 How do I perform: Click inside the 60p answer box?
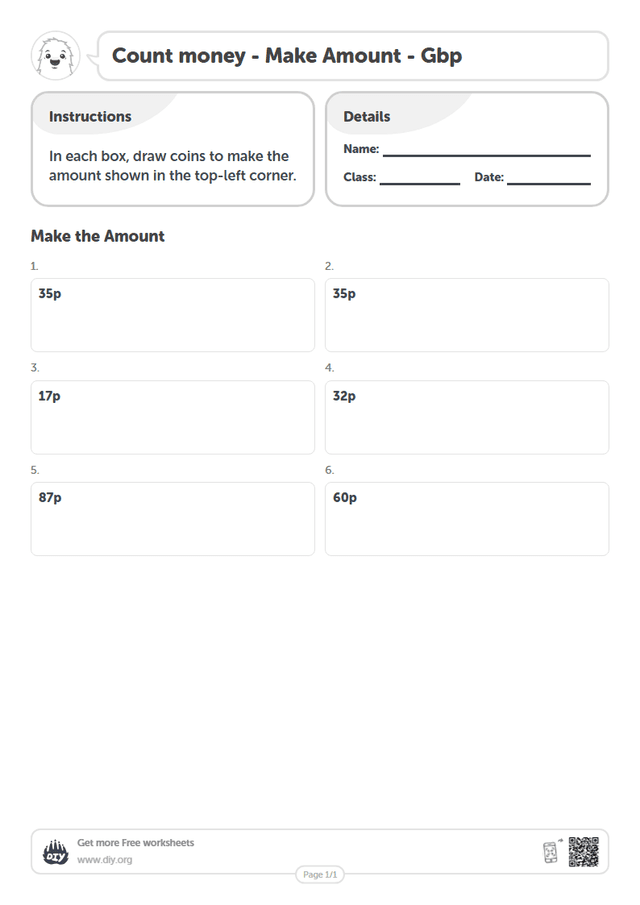(x=467, y=519)
